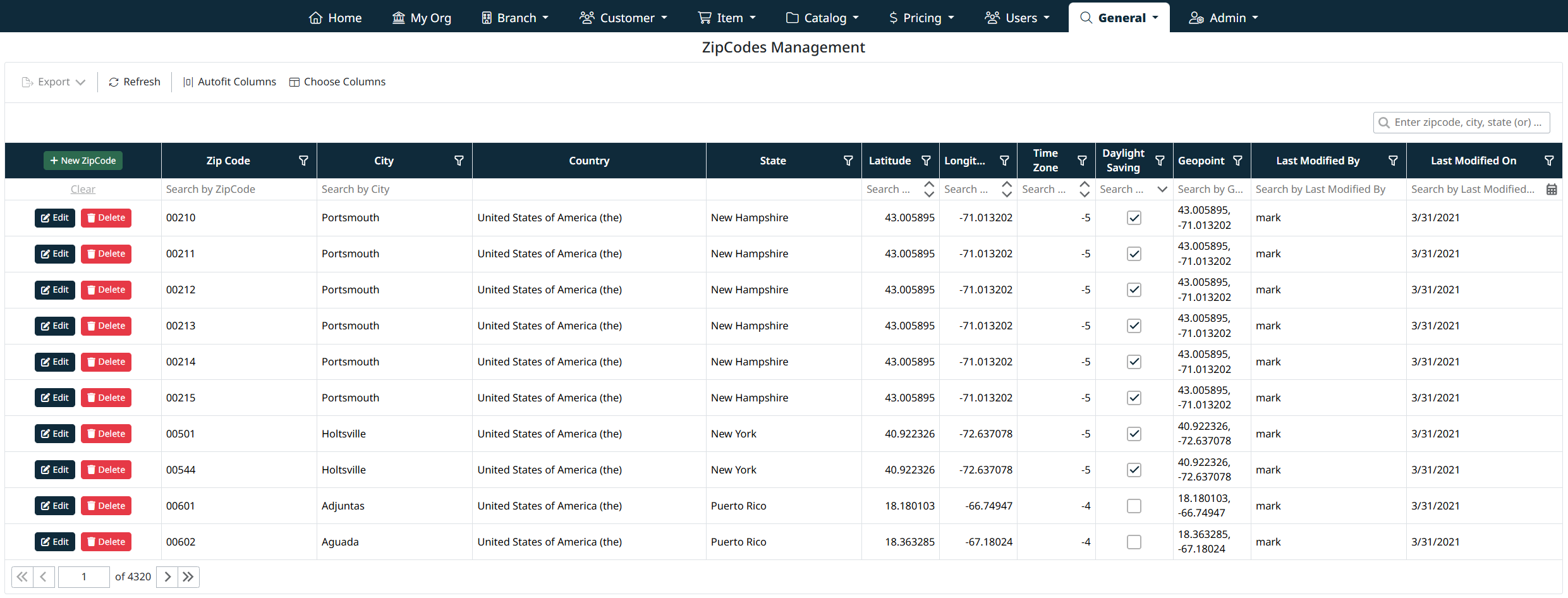Open the Daylight Saving search dropdown
The image size is (1568, 598).
(1162, 189)
